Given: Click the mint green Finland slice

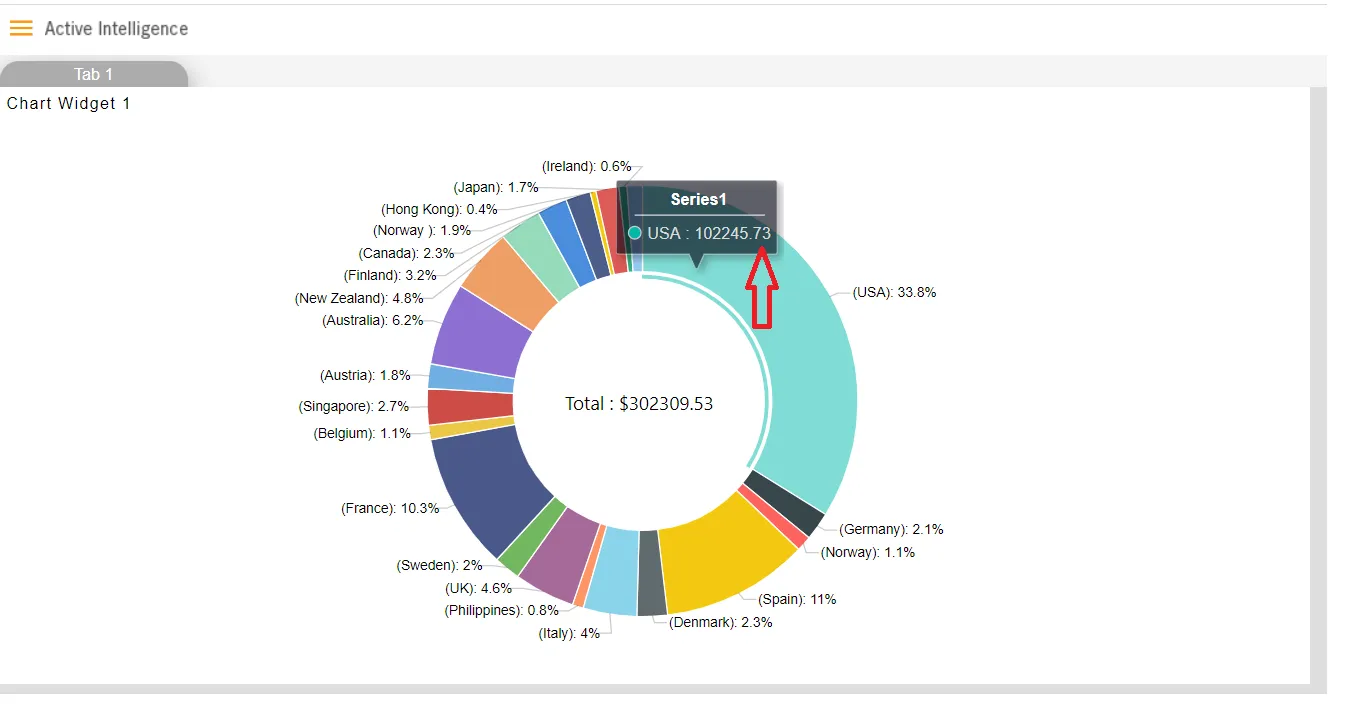Looking at the screenshot, I should tap(541, 256).
